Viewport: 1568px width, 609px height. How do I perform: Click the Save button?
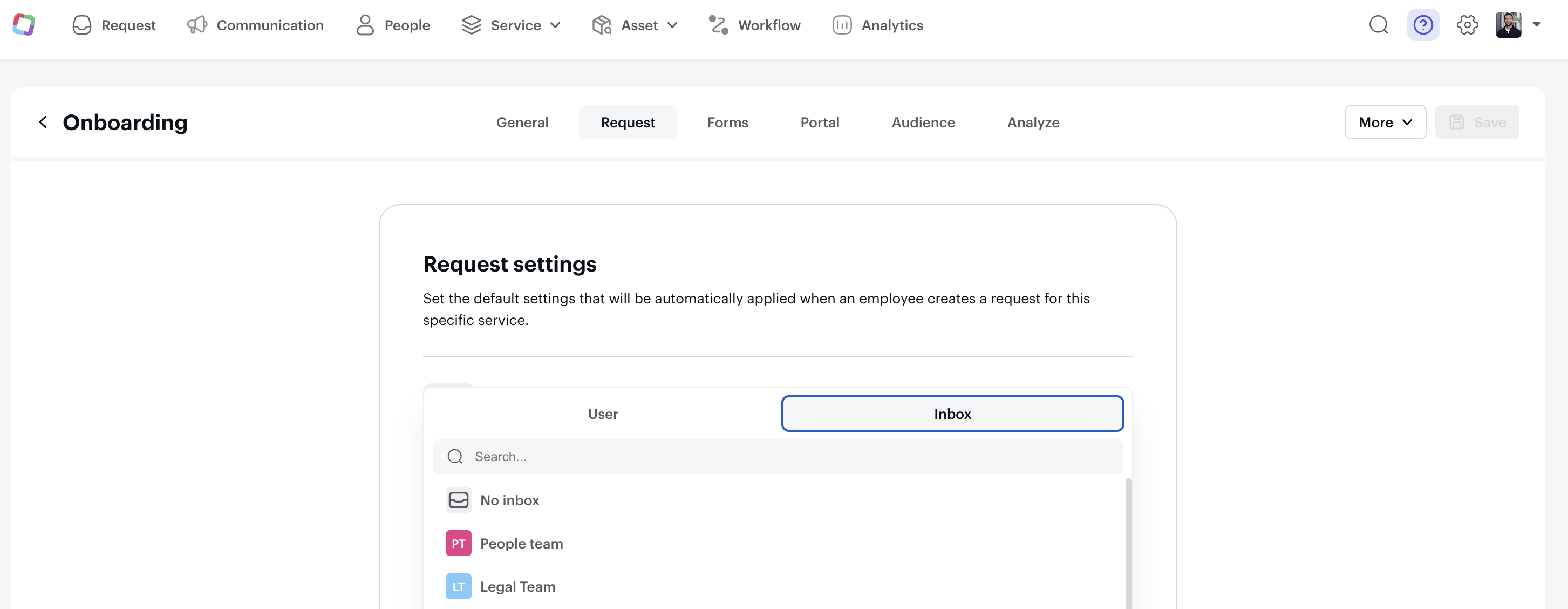click(1477, 123)
